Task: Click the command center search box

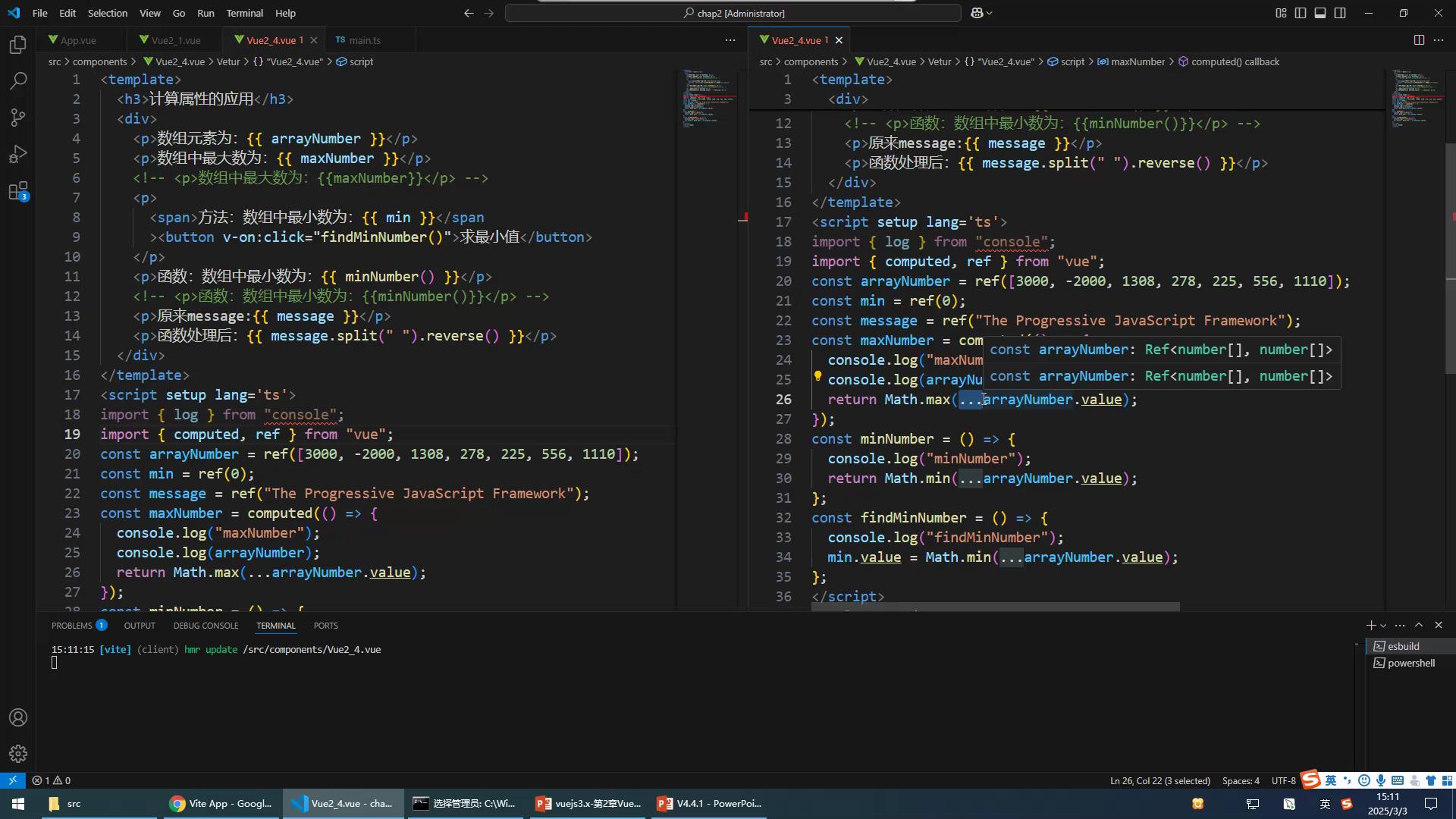Action: click(x=733, y=13)
